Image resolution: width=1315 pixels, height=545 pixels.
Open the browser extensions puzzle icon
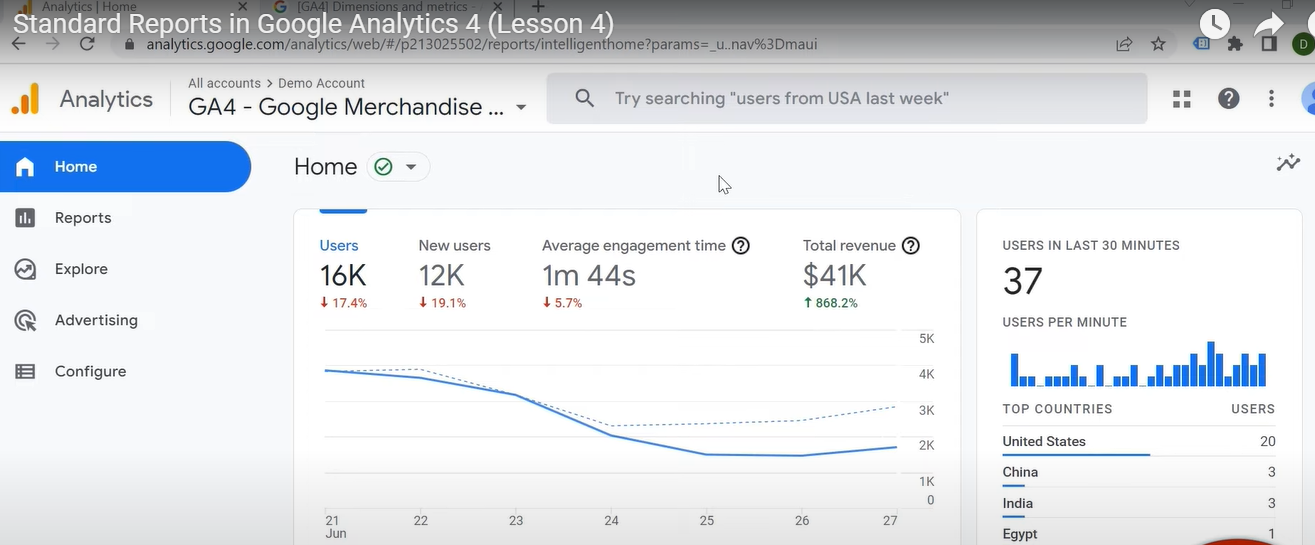1236,44
